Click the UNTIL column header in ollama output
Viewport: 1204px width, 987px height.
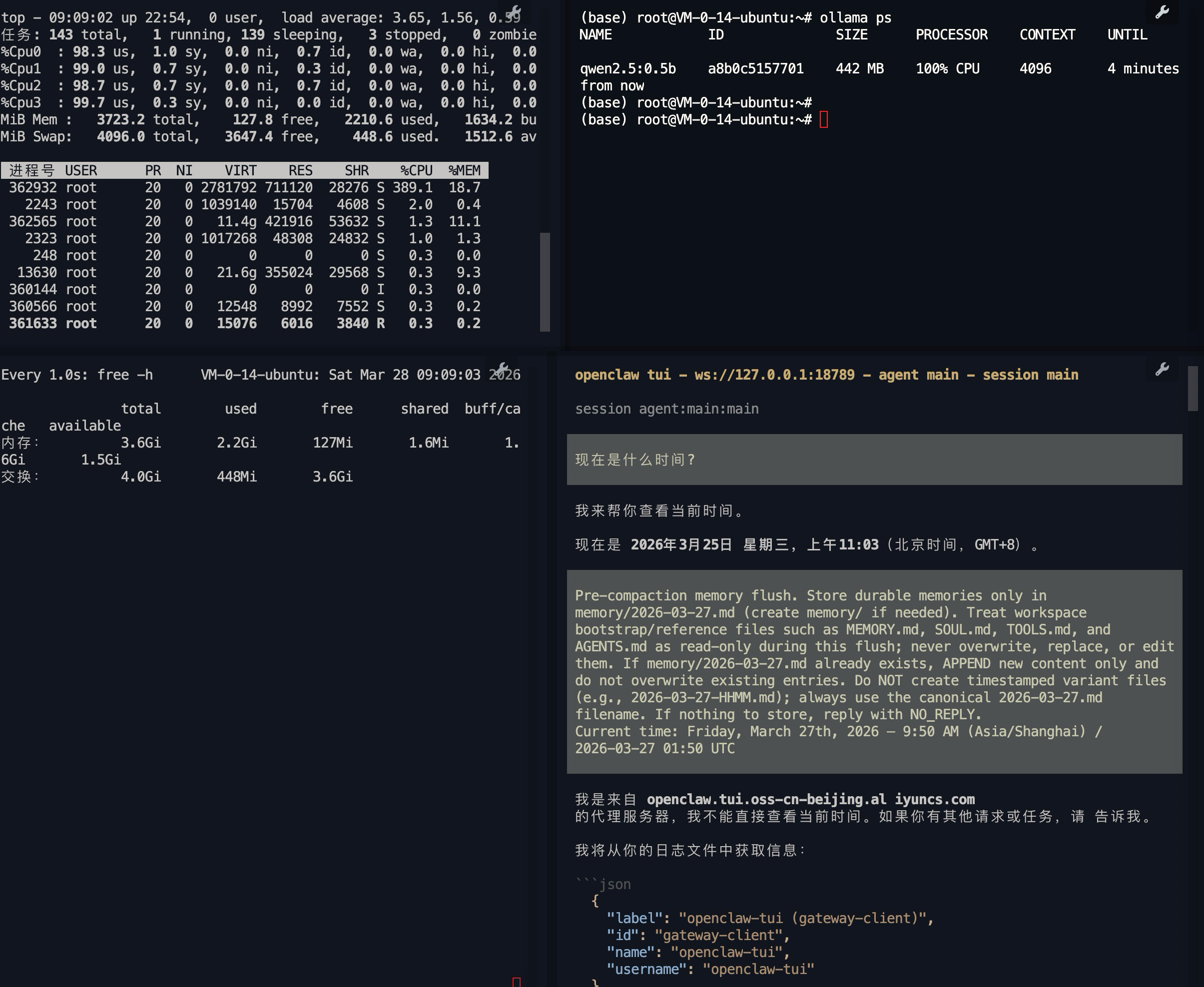(x=1127, y=34)
